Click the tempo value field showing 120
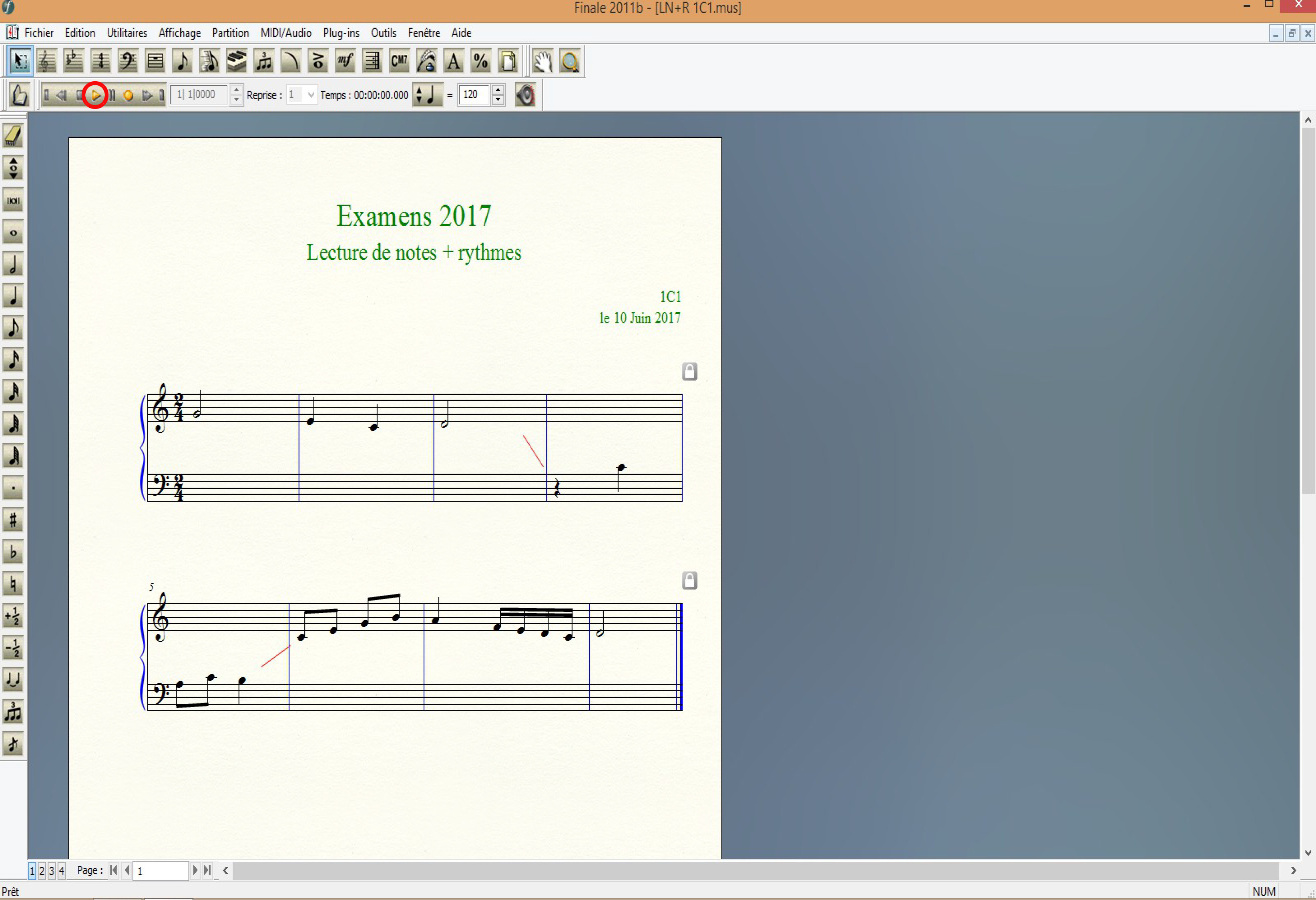 click(474, 94)
